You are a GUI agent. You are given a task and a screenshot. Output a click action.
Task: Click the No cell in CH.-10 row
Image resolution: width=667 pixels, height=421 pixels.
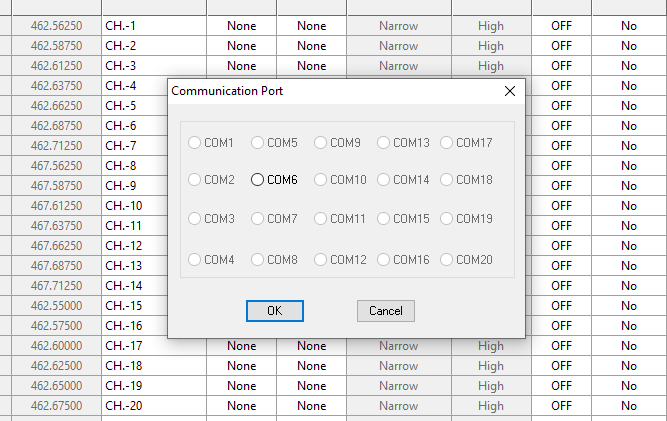point(629,206)
